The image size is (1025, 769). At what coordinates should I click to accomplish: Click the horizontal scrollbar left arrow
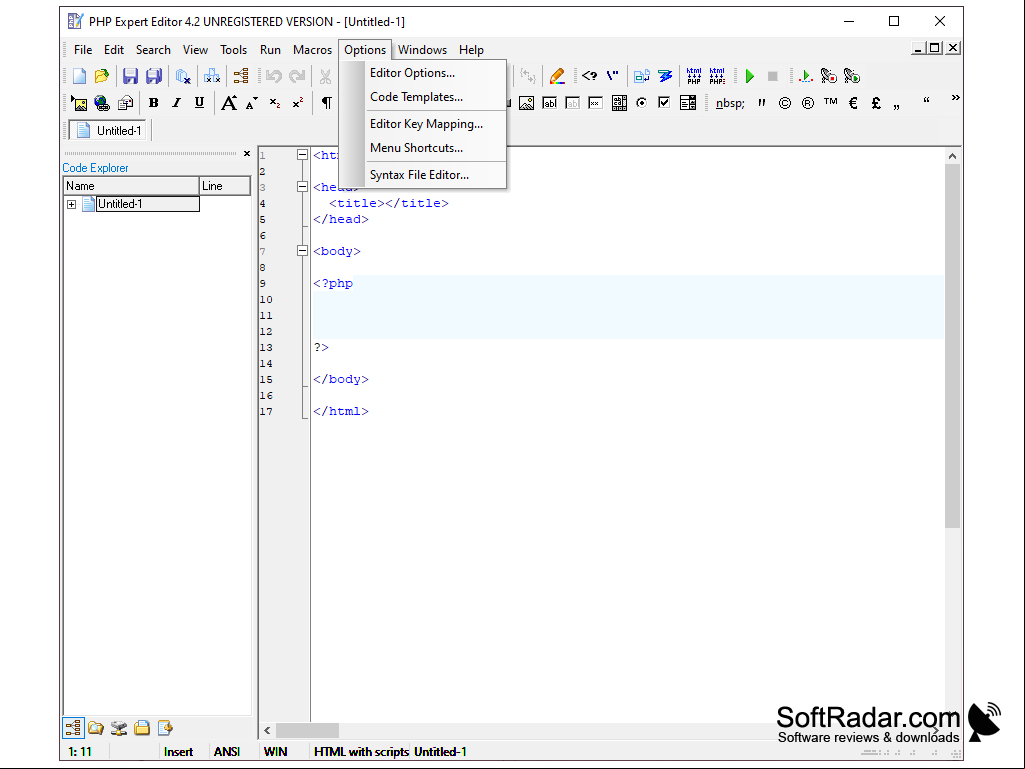click(x=267, y=730)
